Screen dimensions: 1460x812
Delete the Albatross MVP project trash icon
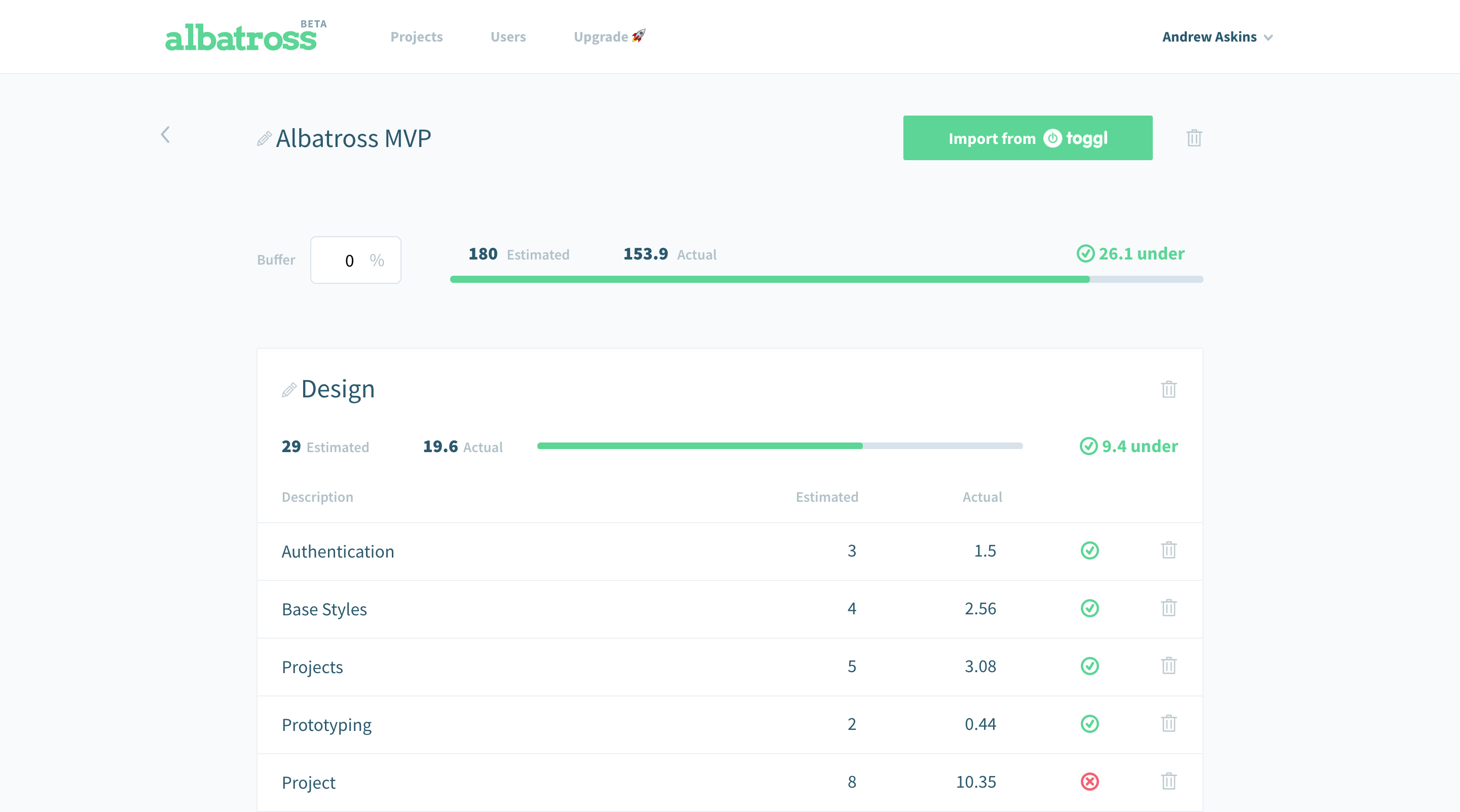tap(1194, 138)
